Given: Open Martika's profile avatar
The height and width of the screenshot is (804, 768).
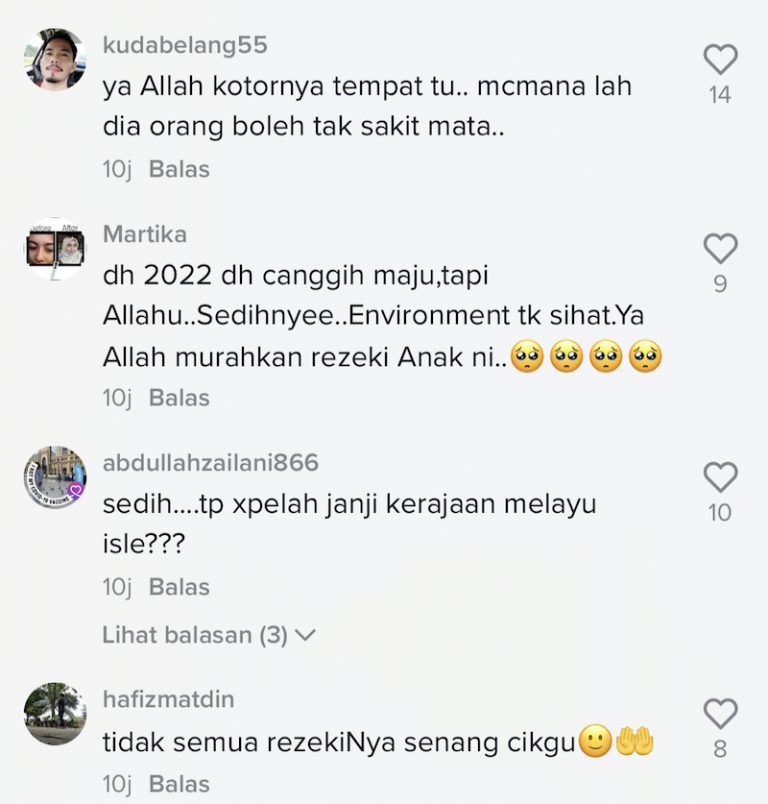Looking at the screenshot, I should pyautogui.click(x=55, y=249).
